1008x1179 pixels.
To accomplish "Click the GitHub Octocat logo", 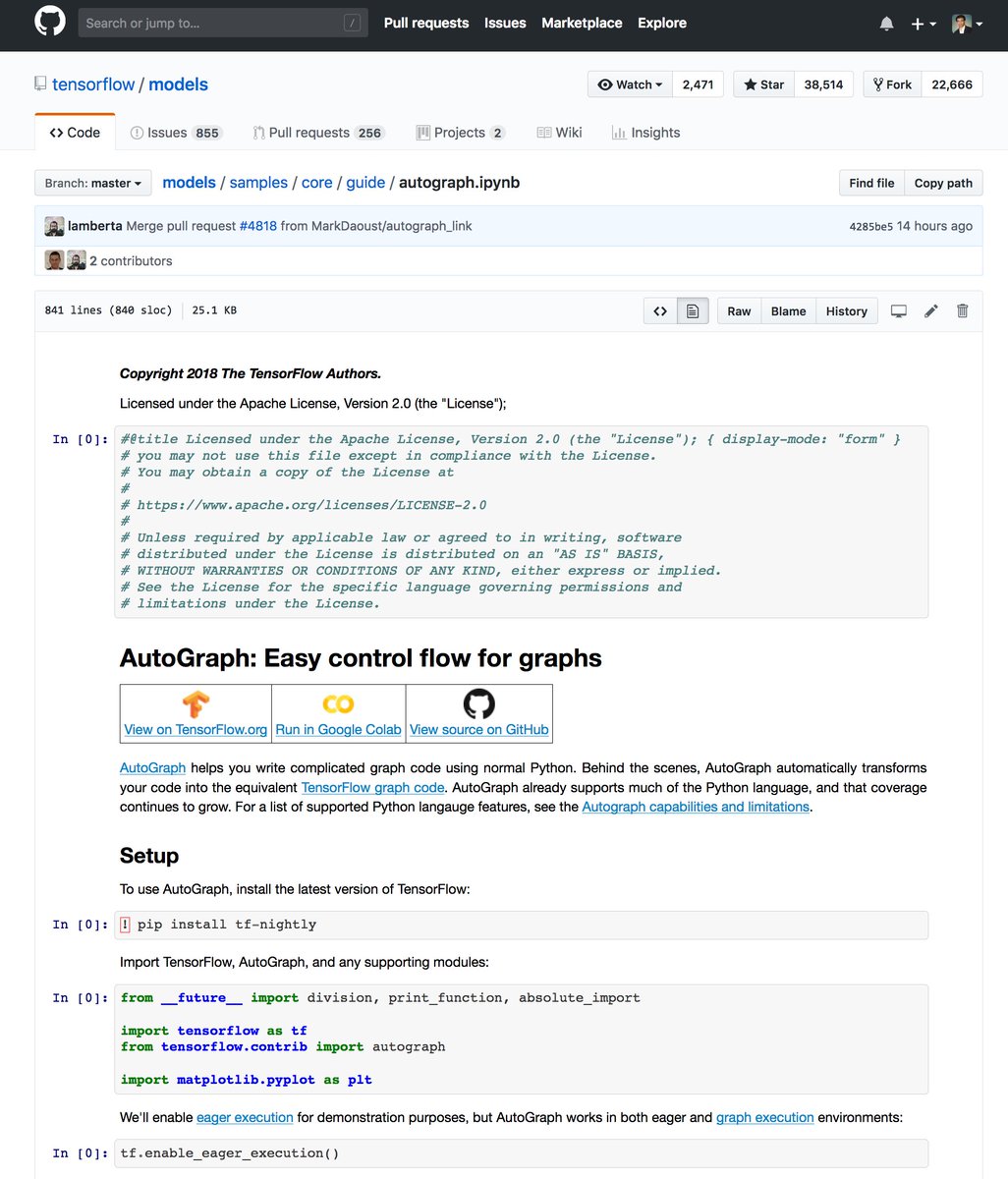I will 50,22.
